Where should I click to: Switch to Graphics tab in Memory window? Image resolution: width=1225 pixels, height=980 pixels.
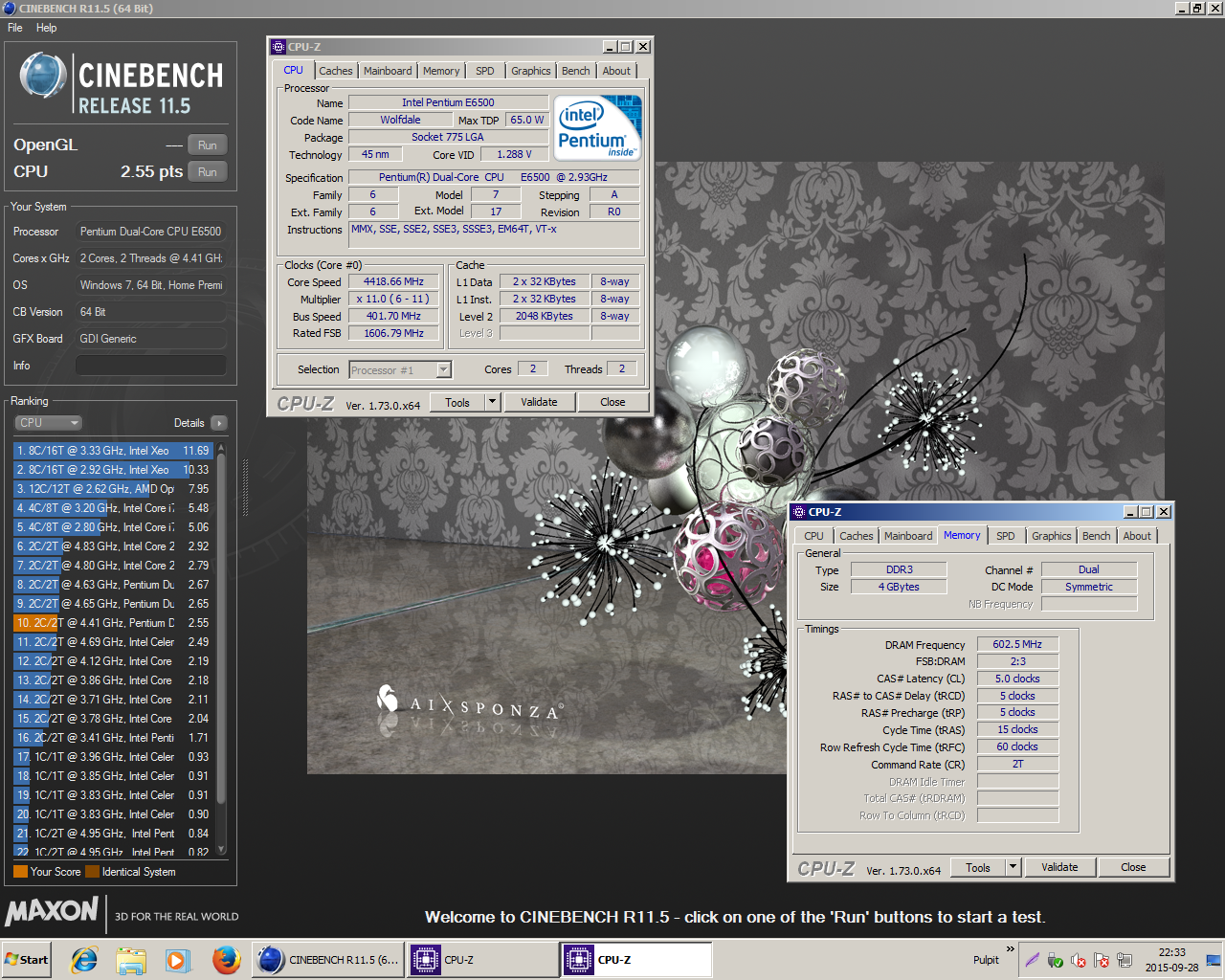pos(1052,536)
